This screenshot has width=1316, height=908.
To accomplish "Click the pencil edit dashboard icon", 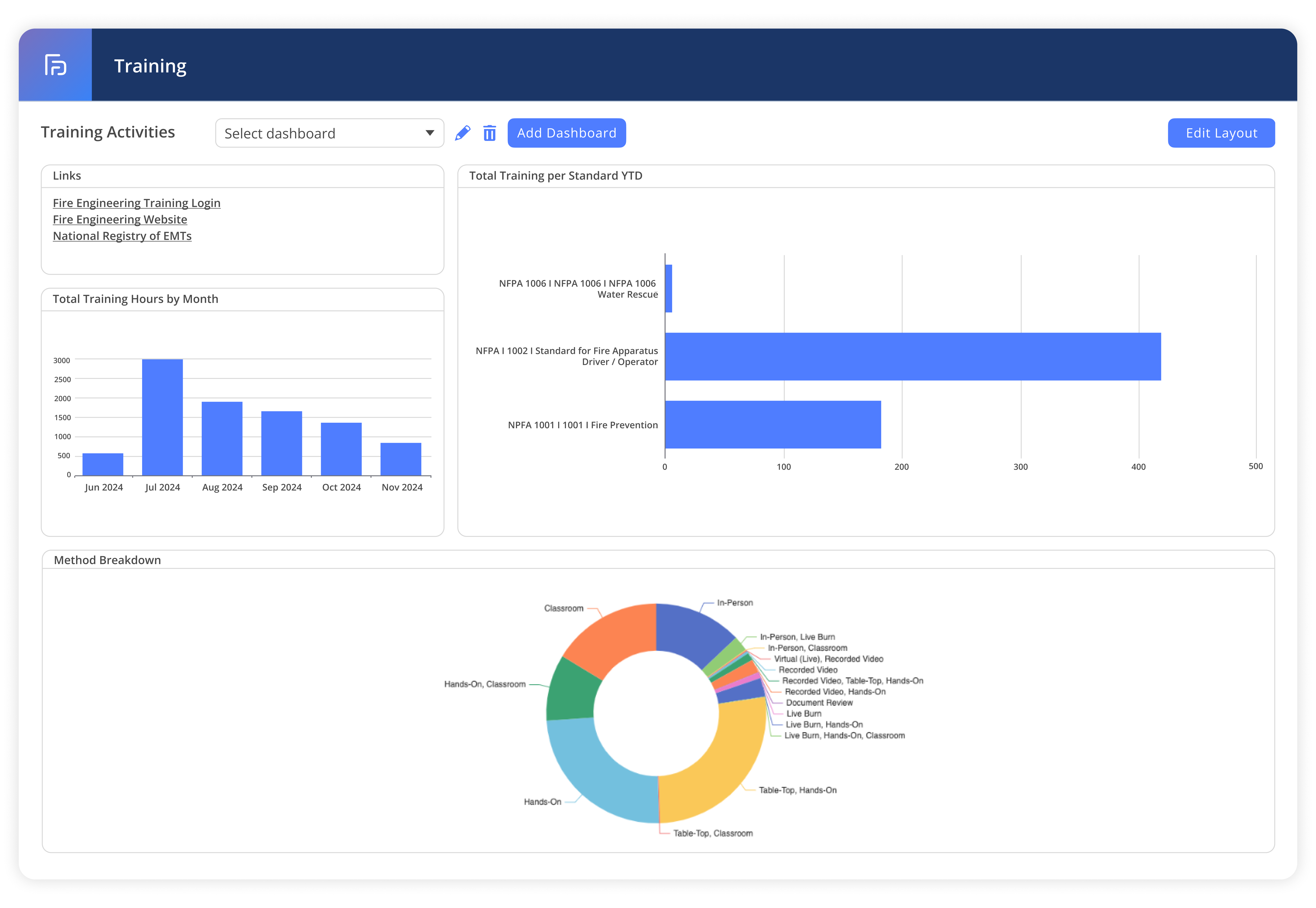I will coord(463,133).
